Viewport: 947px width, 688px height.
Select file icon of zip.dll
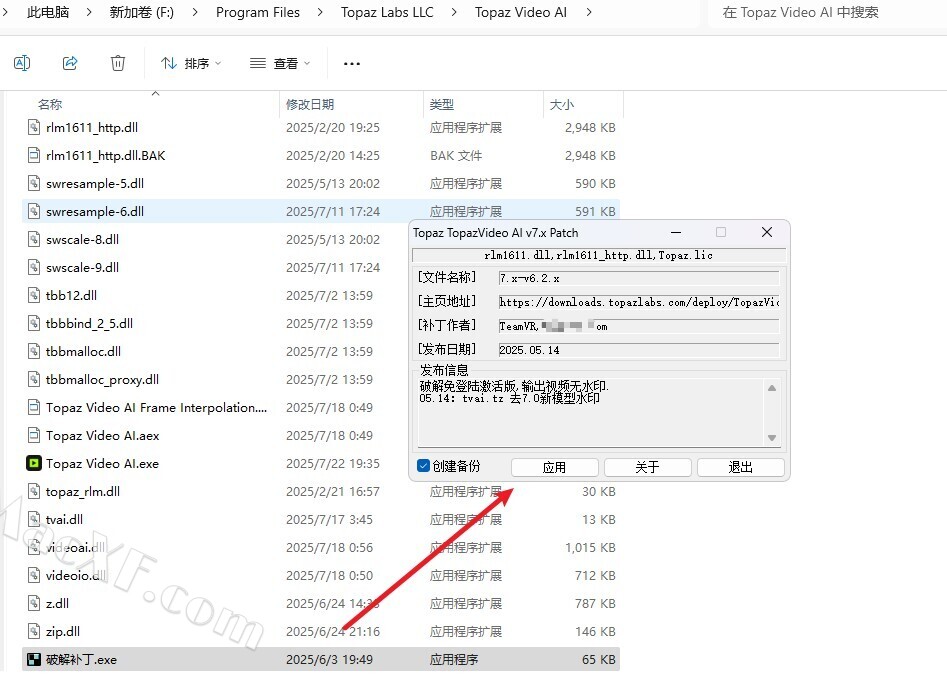tap(34, 631)
